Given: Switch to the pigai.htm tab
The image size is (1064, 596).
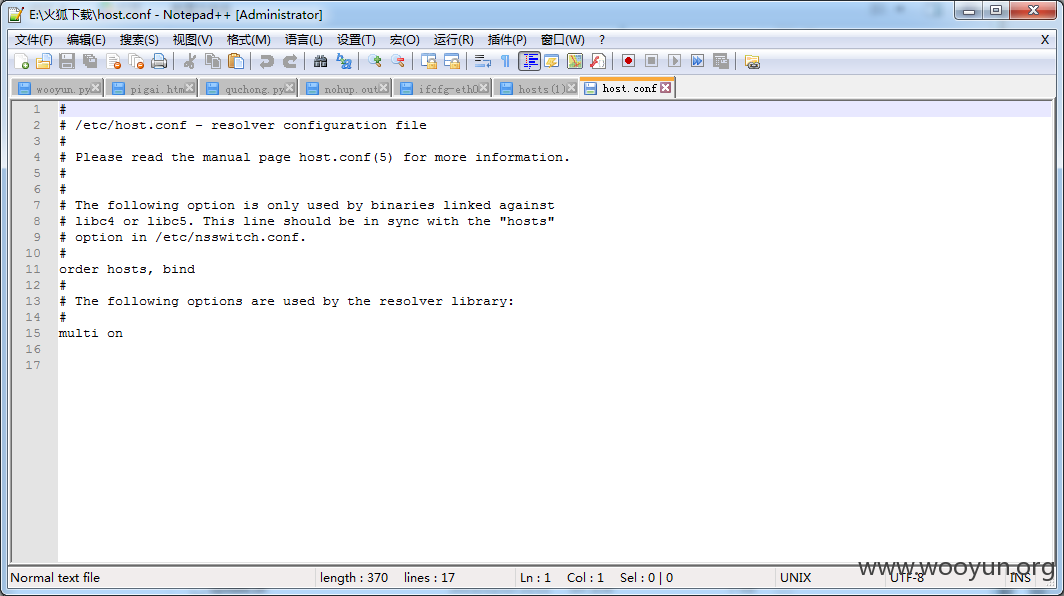Looking at the screenshot, I should point(152,89).
